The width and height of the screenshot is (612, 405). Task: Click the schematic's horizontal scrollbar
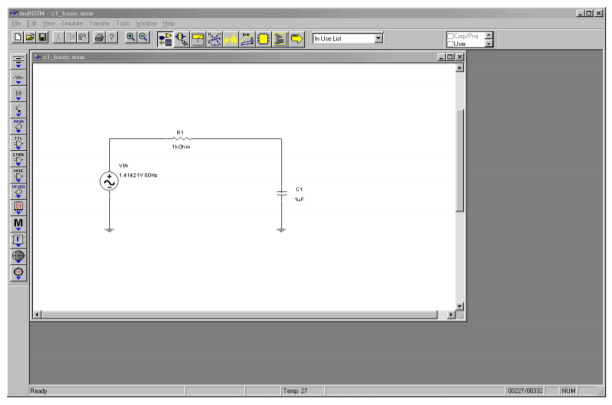tap(240, 315)
